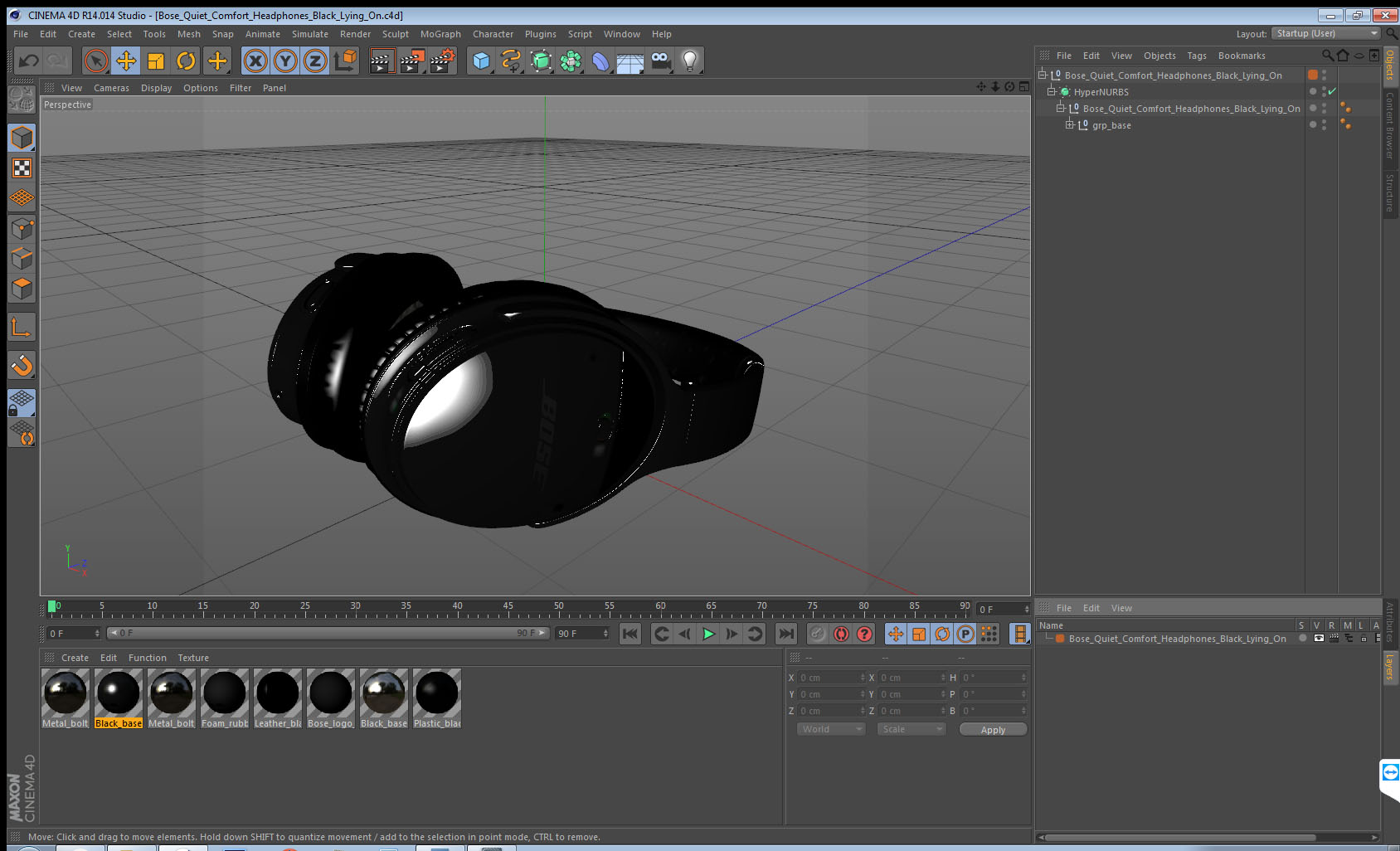
Task: Open the World coordinate dropdown
Action: 831,729
